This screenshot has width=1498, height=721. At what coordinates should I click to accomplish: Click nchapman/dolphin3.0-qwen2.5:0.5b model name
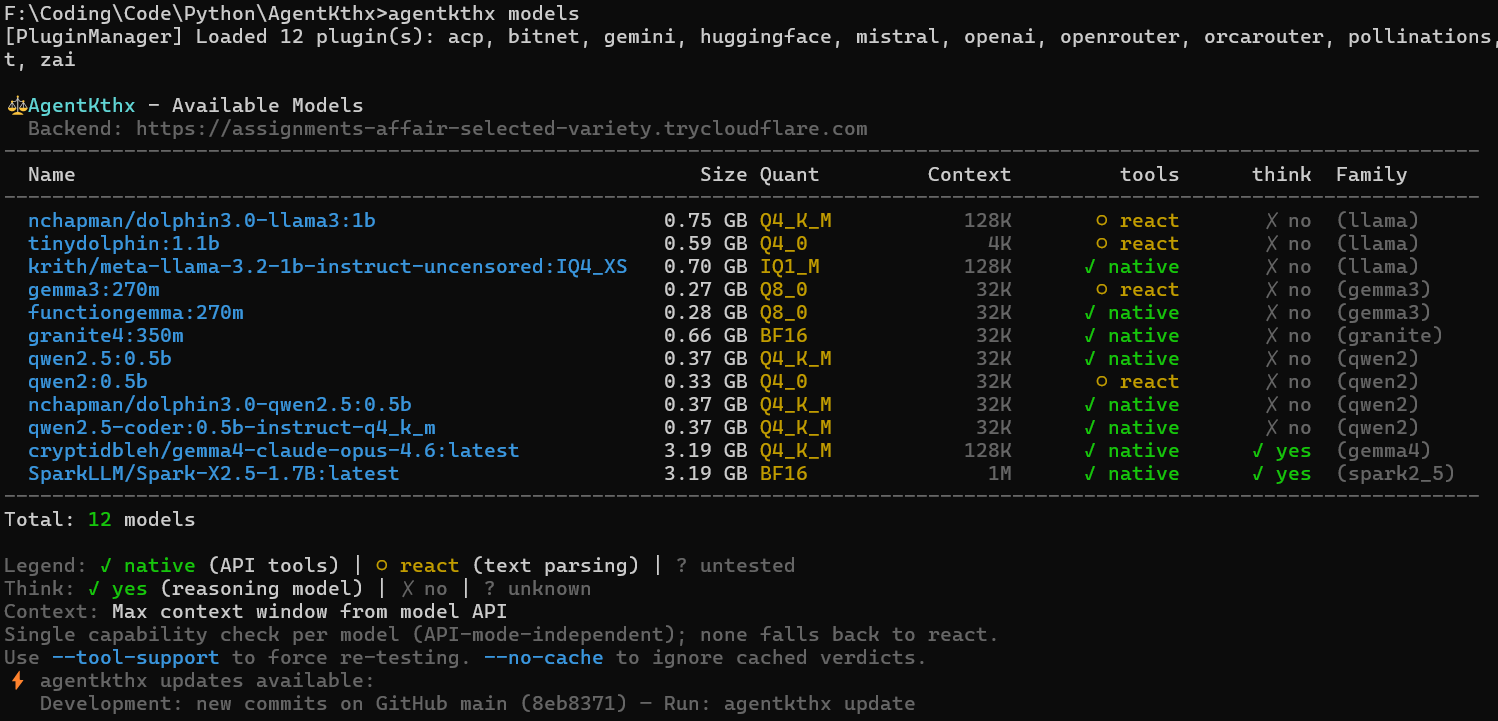pos(220,404)
